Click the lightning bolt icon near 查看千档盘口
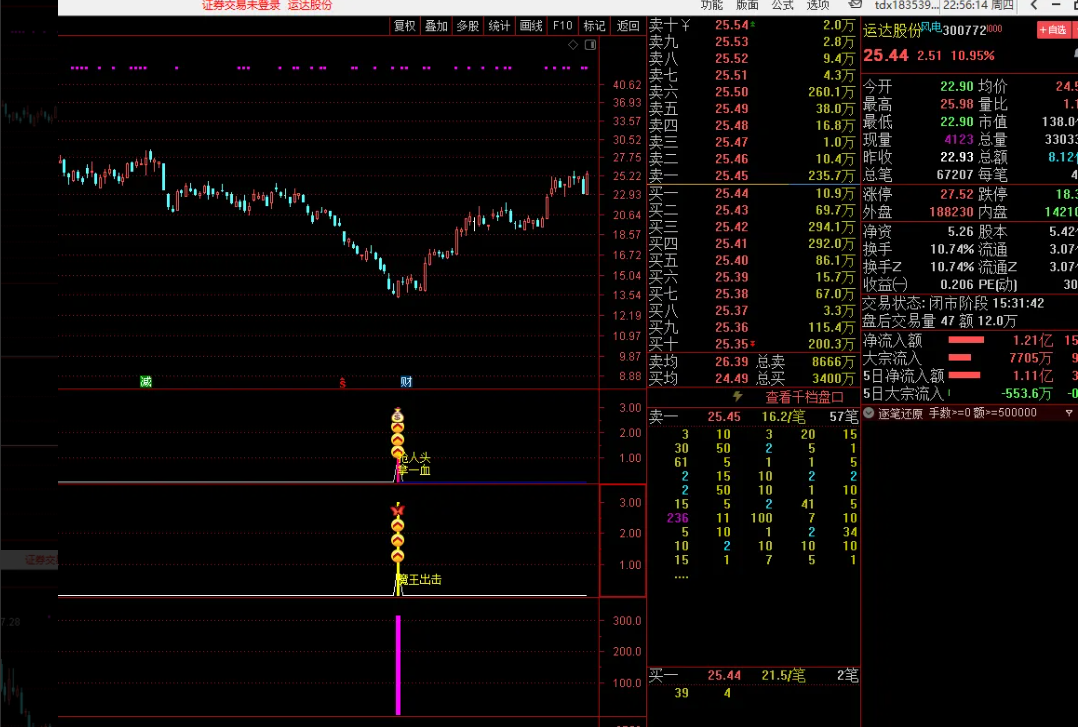Viewport: 1078px width, 727px height. coord(738,396)
